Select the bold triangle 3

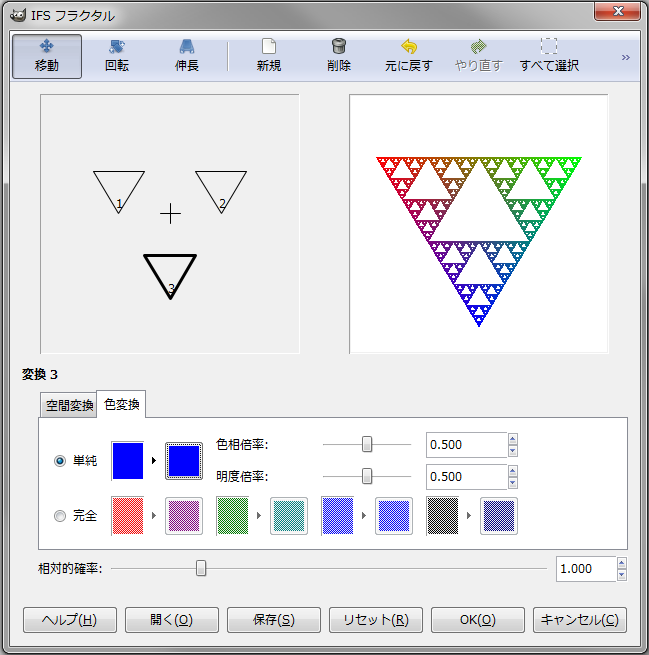tap(170, 276)
